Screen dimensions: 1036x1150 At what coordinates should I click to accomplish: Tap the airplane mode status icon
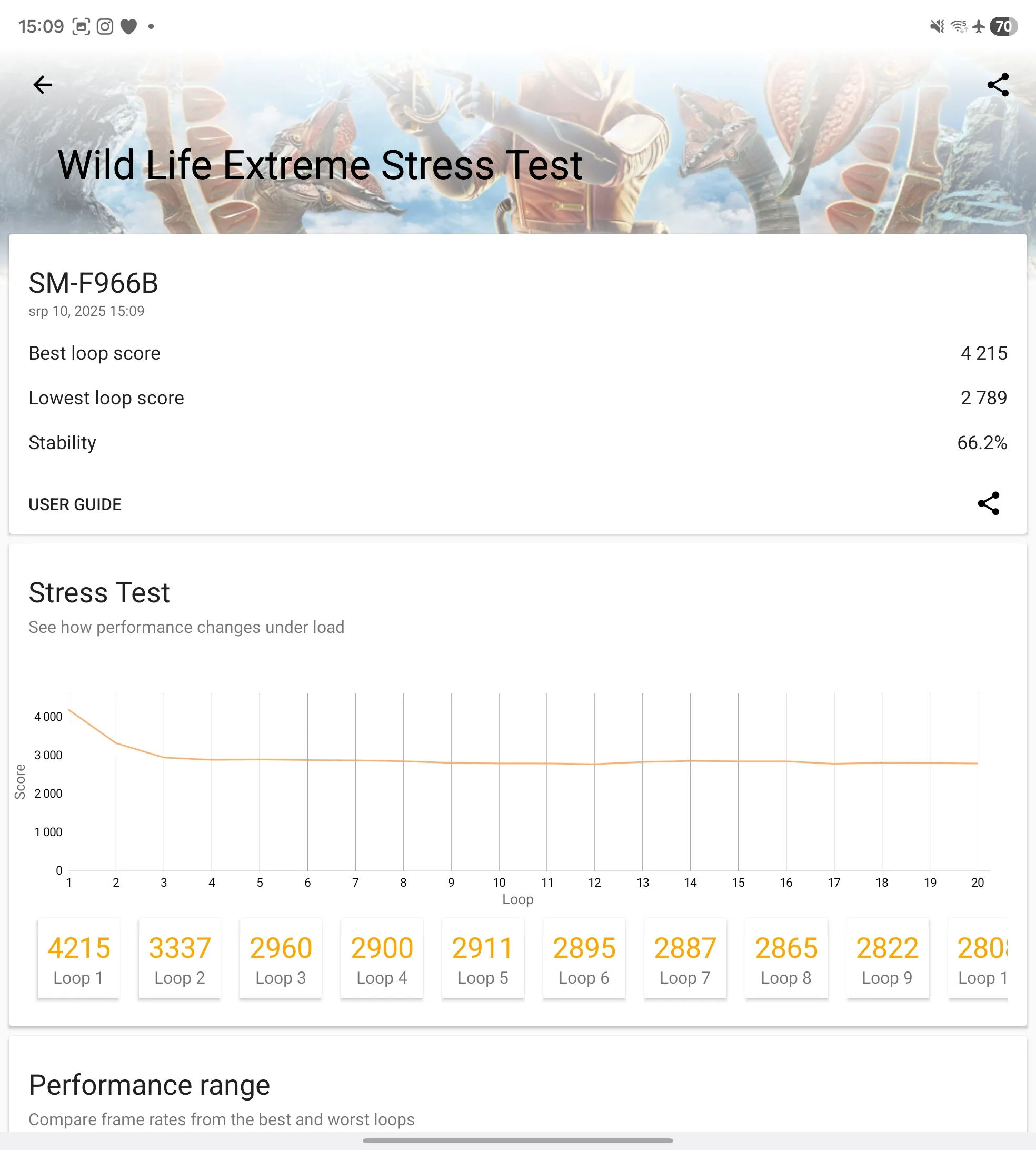(x=979, y=27)
